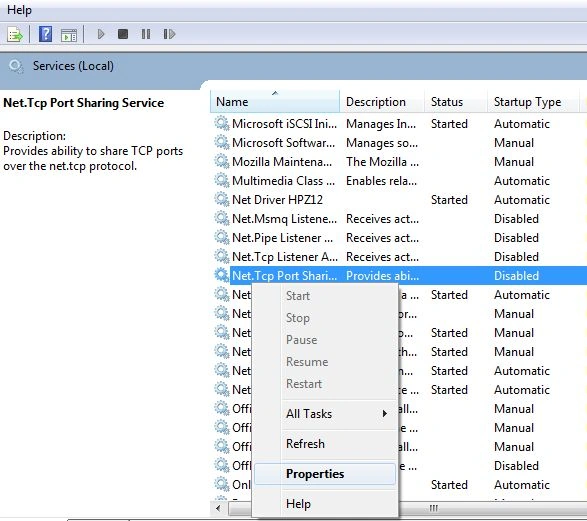Select the Multimedia Class service row
The height and width of the screenshot is (521, 587).
click(x=399, y=181)
